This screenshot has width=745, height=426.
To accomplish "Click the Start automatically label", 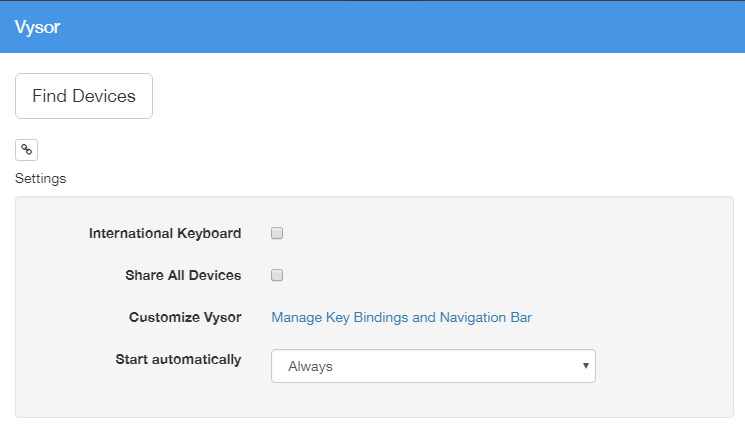I will pyautogui.click(x=178, y=359).
